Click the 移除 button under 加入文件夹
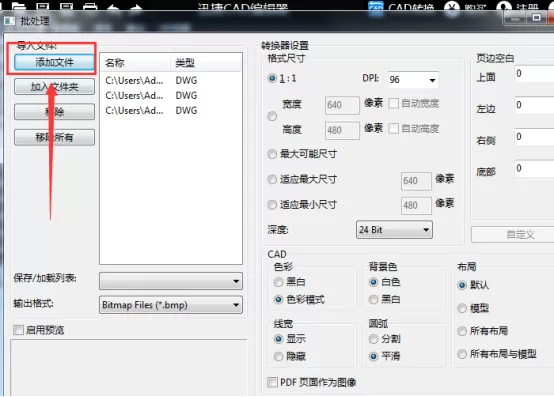The height and width of the screenshot is (397, 554). coord(54,112)
